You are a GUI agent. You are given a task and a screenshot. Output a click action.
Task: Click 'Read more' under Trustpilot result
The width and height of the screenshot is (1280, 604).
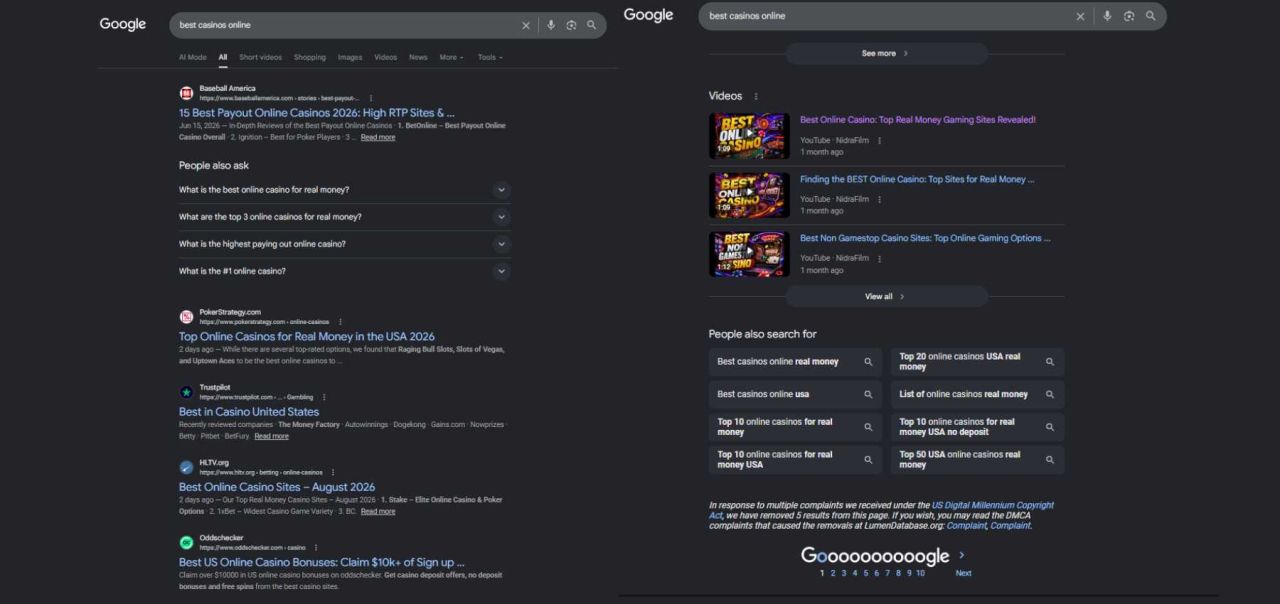click(271, 436)
